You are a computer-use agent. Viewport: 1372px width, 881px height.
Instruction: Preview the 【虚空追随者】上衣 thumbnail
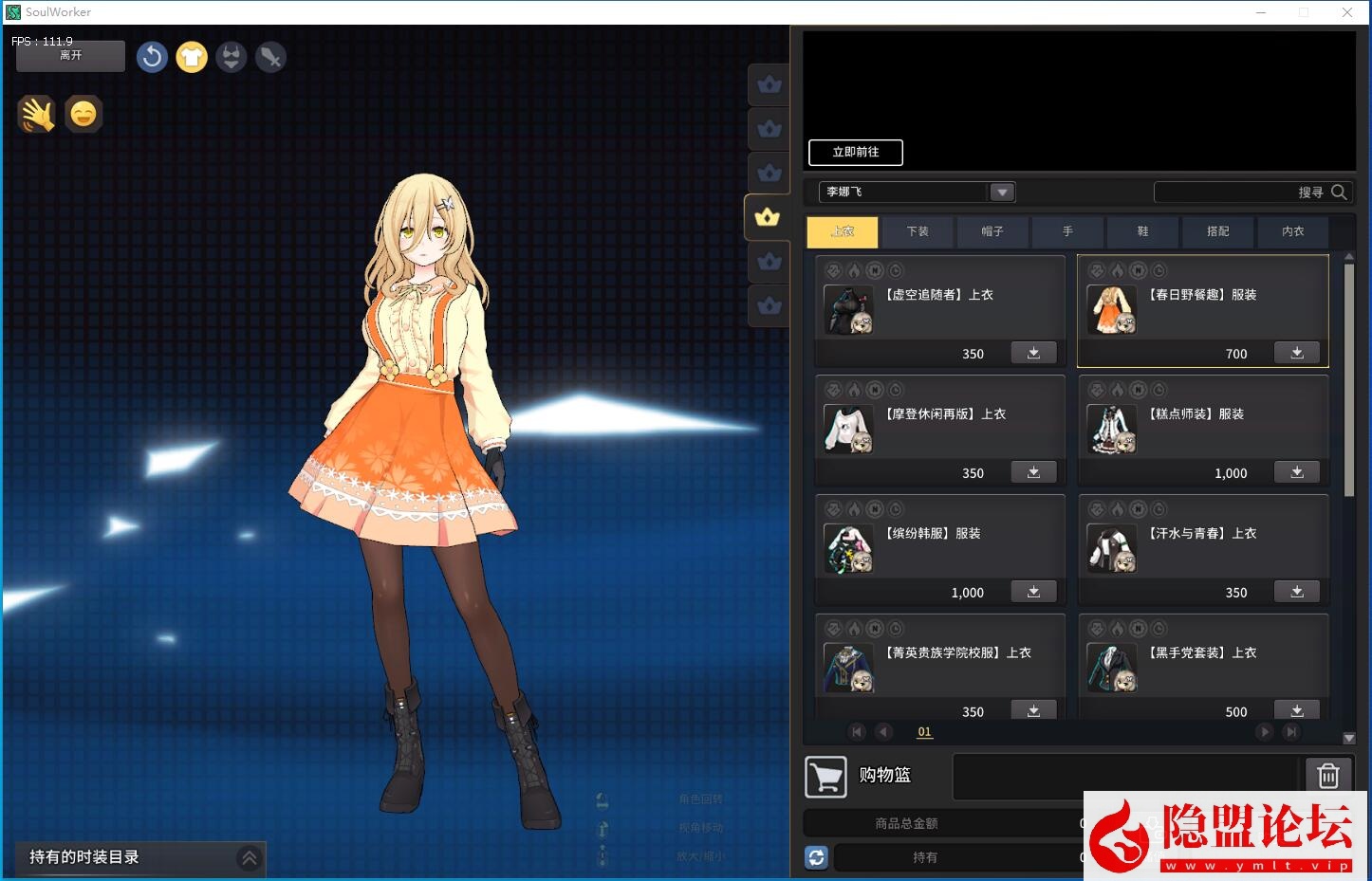pyautogui.click(x=848, y=310)
